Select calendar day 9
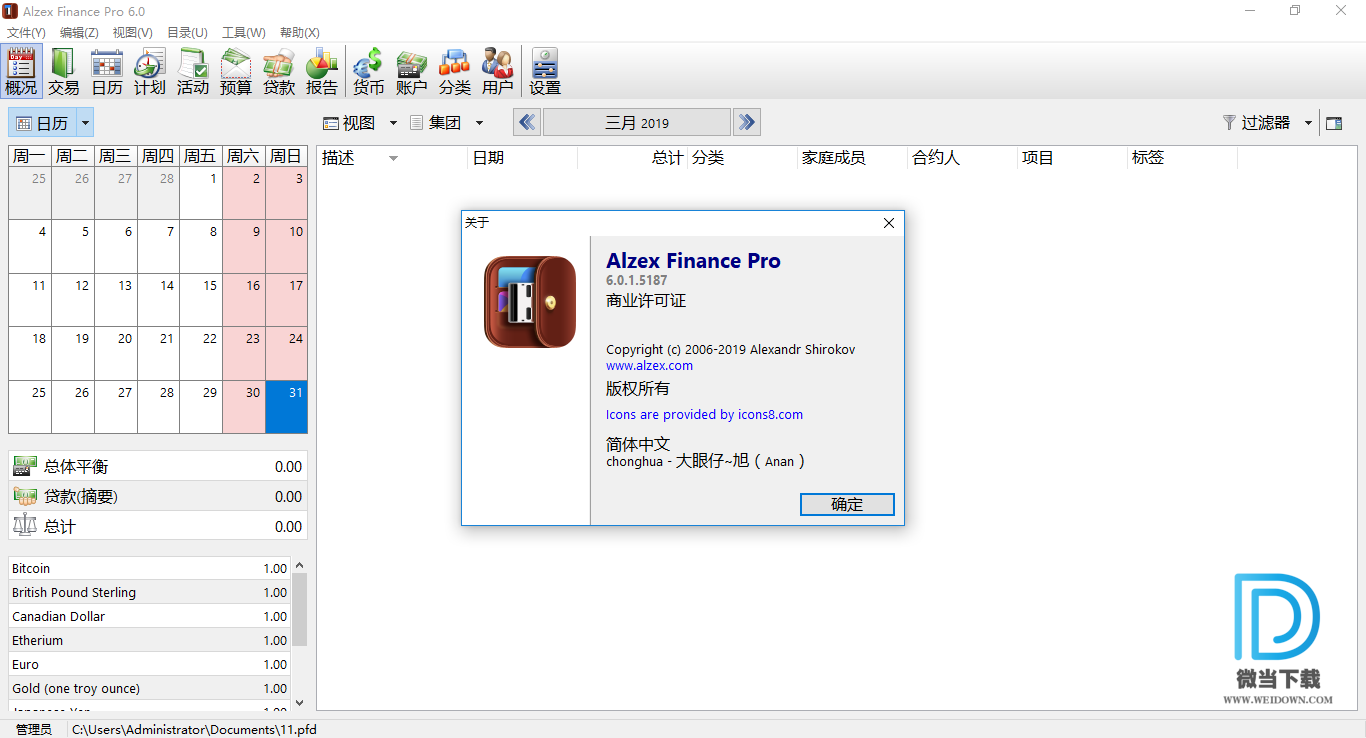 tap(244, 246)
